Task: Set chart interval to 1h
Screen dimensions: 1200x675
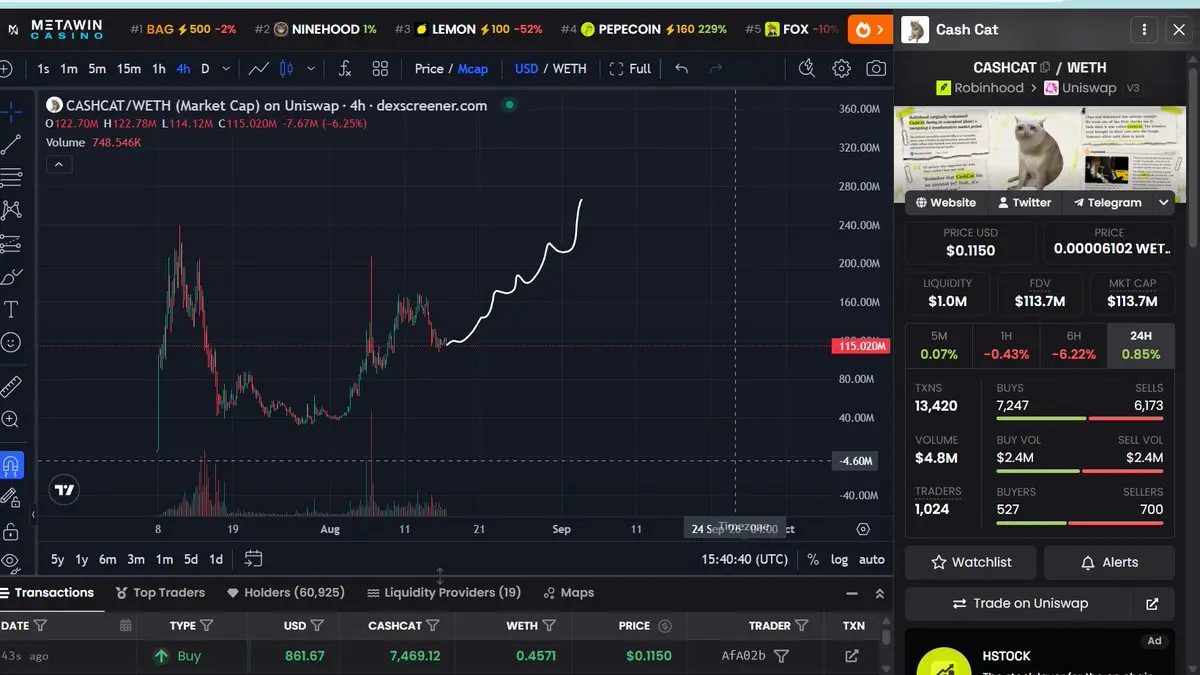Action: click(159, 69)
